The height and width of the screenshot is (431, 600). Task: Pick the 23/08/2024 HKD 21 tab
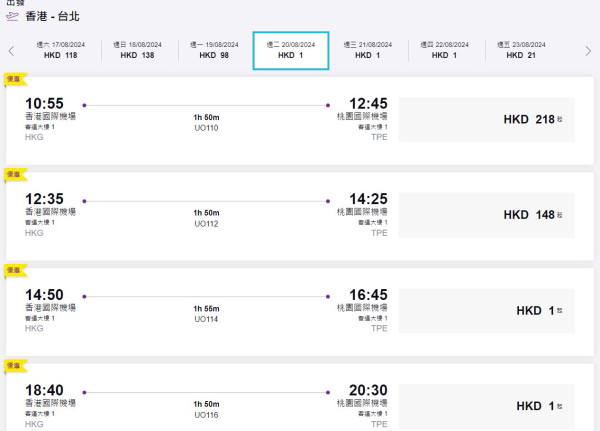point(521,50)
